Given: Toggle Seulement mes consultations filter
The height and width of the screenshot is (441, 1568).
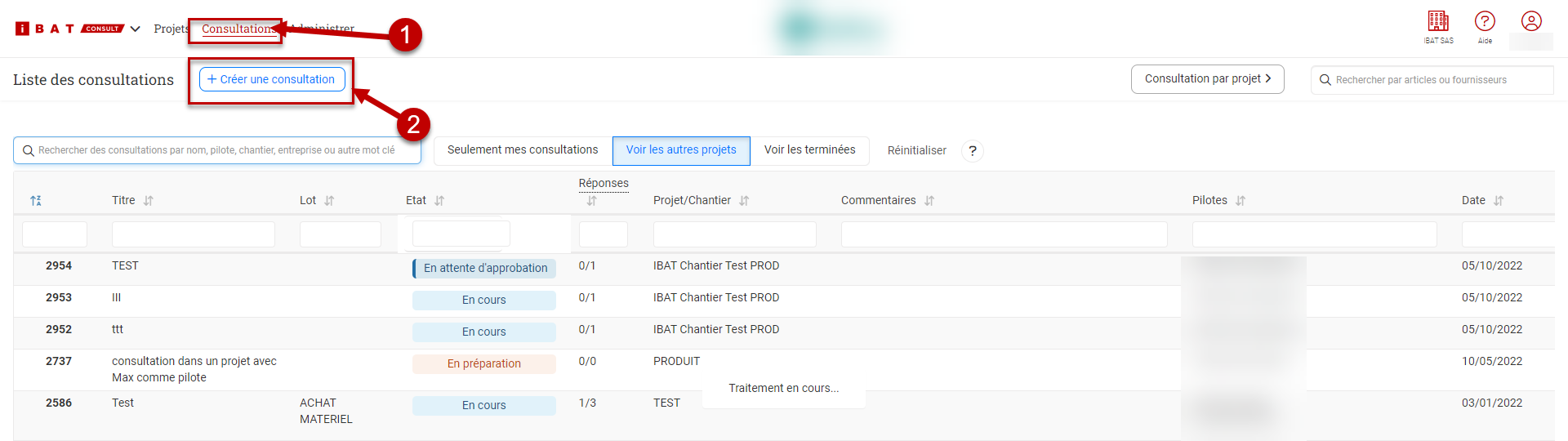Looking at the screenshot, I should pos(523,150).
